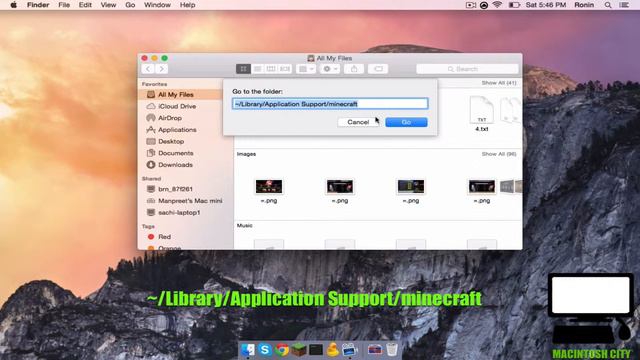Open the Trash in the Dock
This screenshot has height=360, width=640.
tap(392, 350)
